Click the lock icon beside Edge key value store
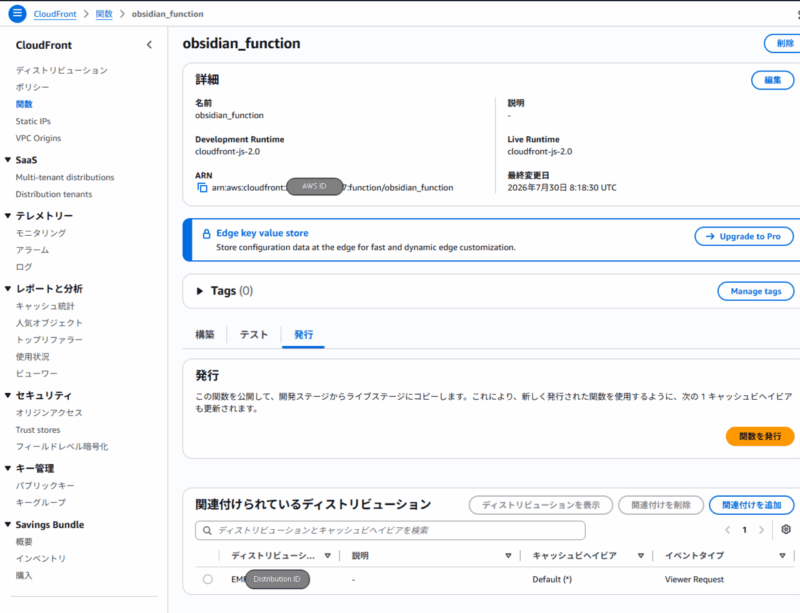 206,234
